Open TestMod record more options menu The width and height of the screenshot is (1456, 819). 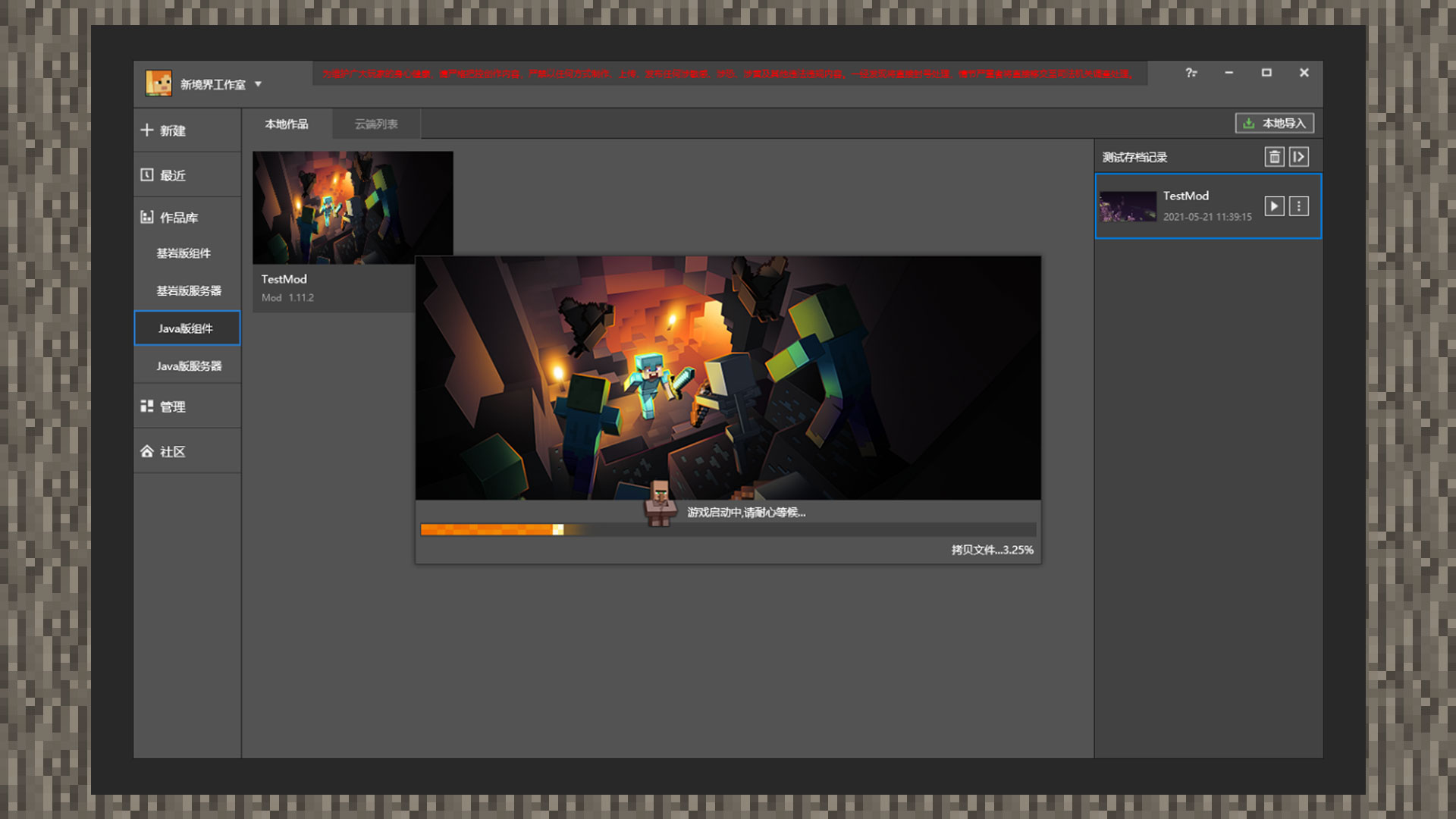point(1299,206)
